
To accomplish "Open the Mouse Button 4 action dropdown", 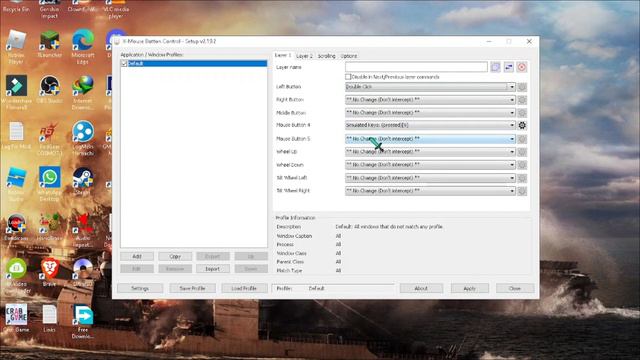I will (430, 125).
